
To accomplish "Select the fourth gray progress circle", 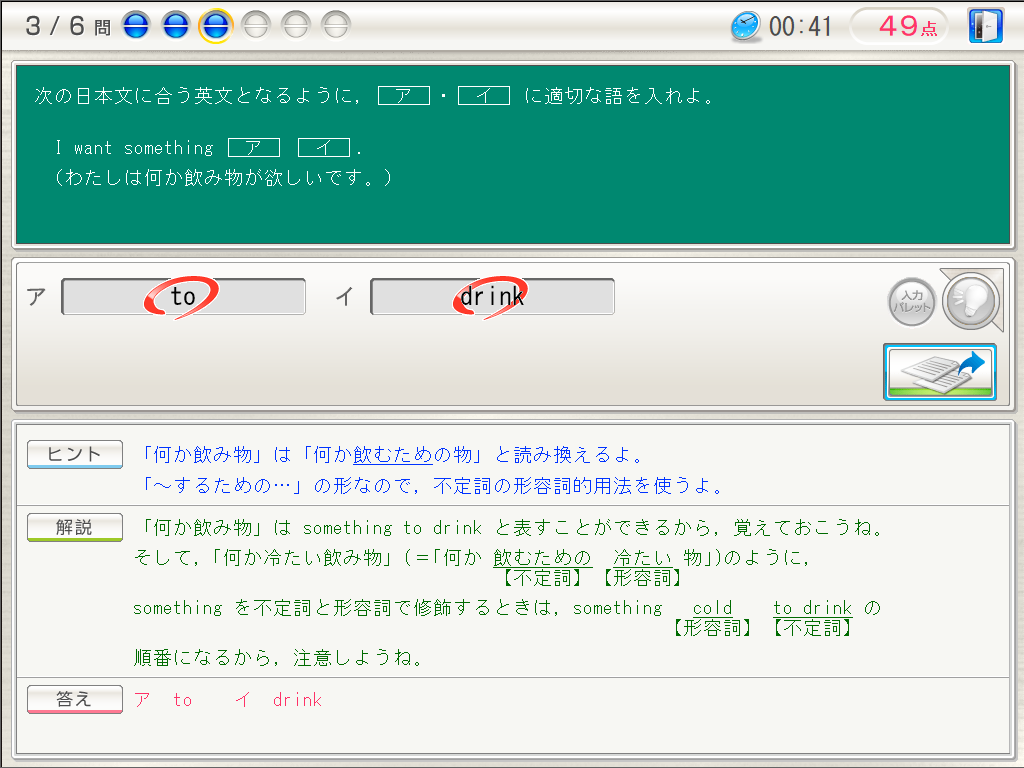I will click(x=256, y=26).
